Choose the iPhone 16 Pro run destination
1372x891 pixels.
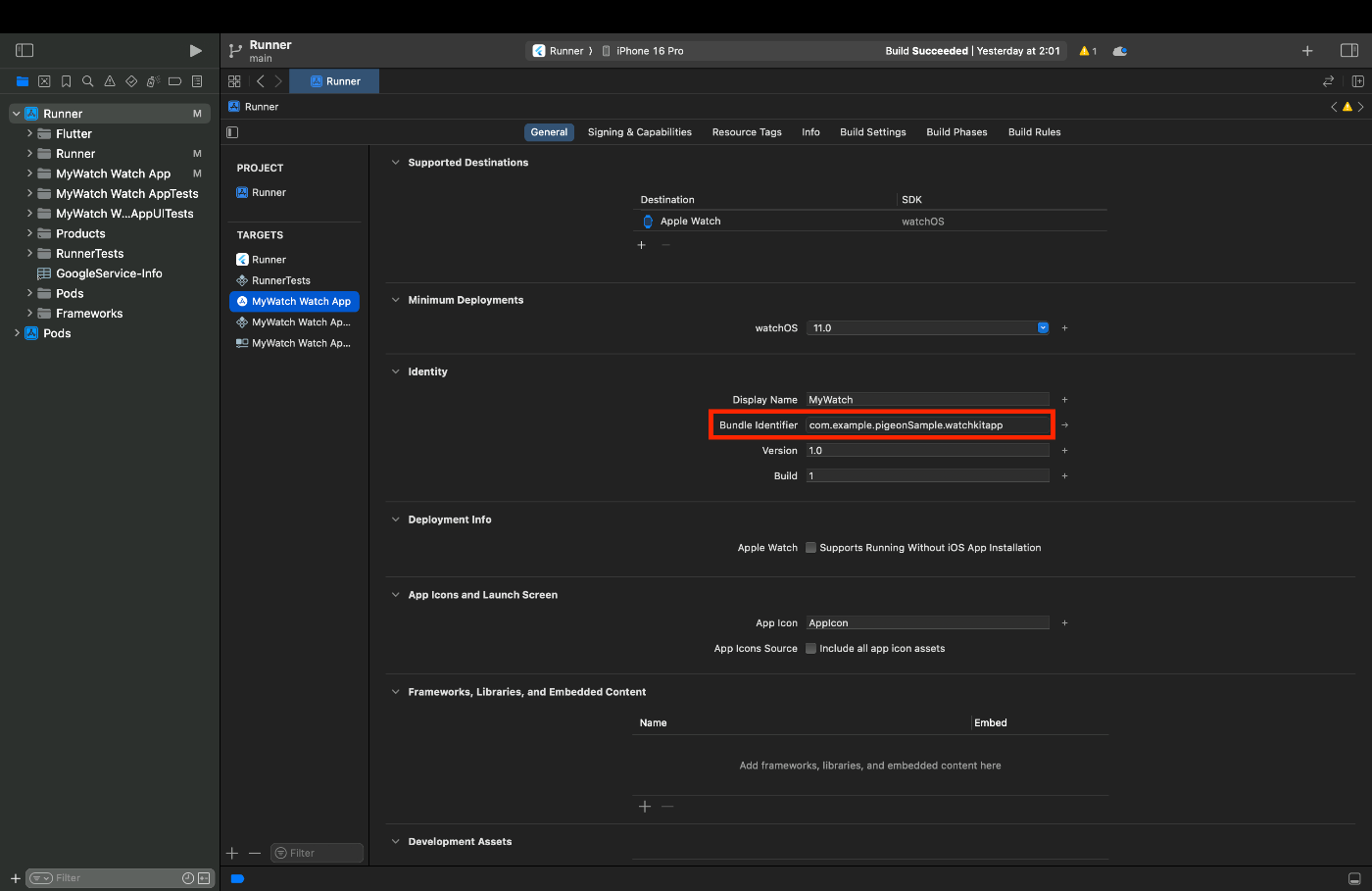[x=643, y=51]
